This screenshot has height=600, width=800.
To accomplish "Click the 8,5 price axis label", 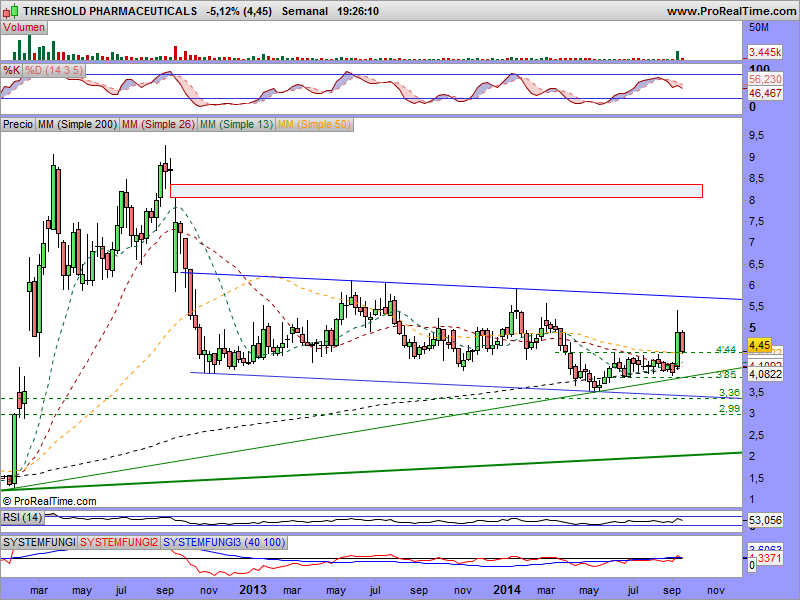I will [x=757, y=179].
